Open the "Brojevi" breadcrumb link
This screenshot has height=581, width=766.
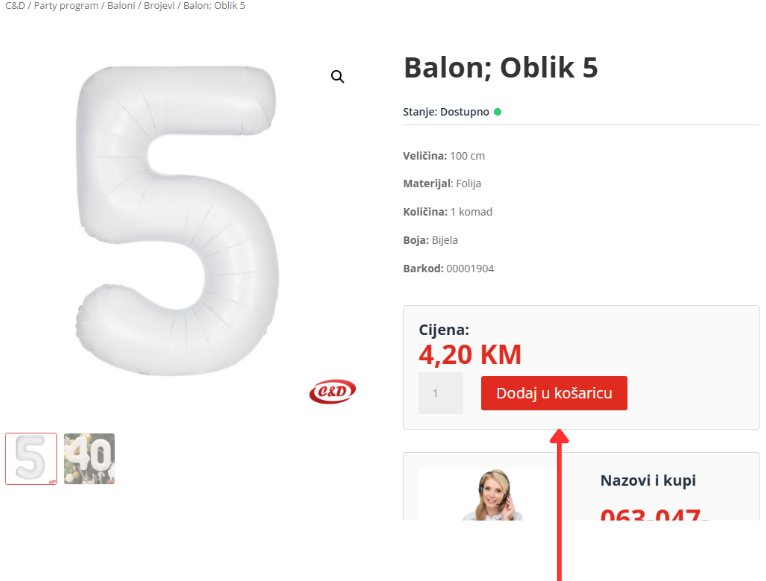160,6
